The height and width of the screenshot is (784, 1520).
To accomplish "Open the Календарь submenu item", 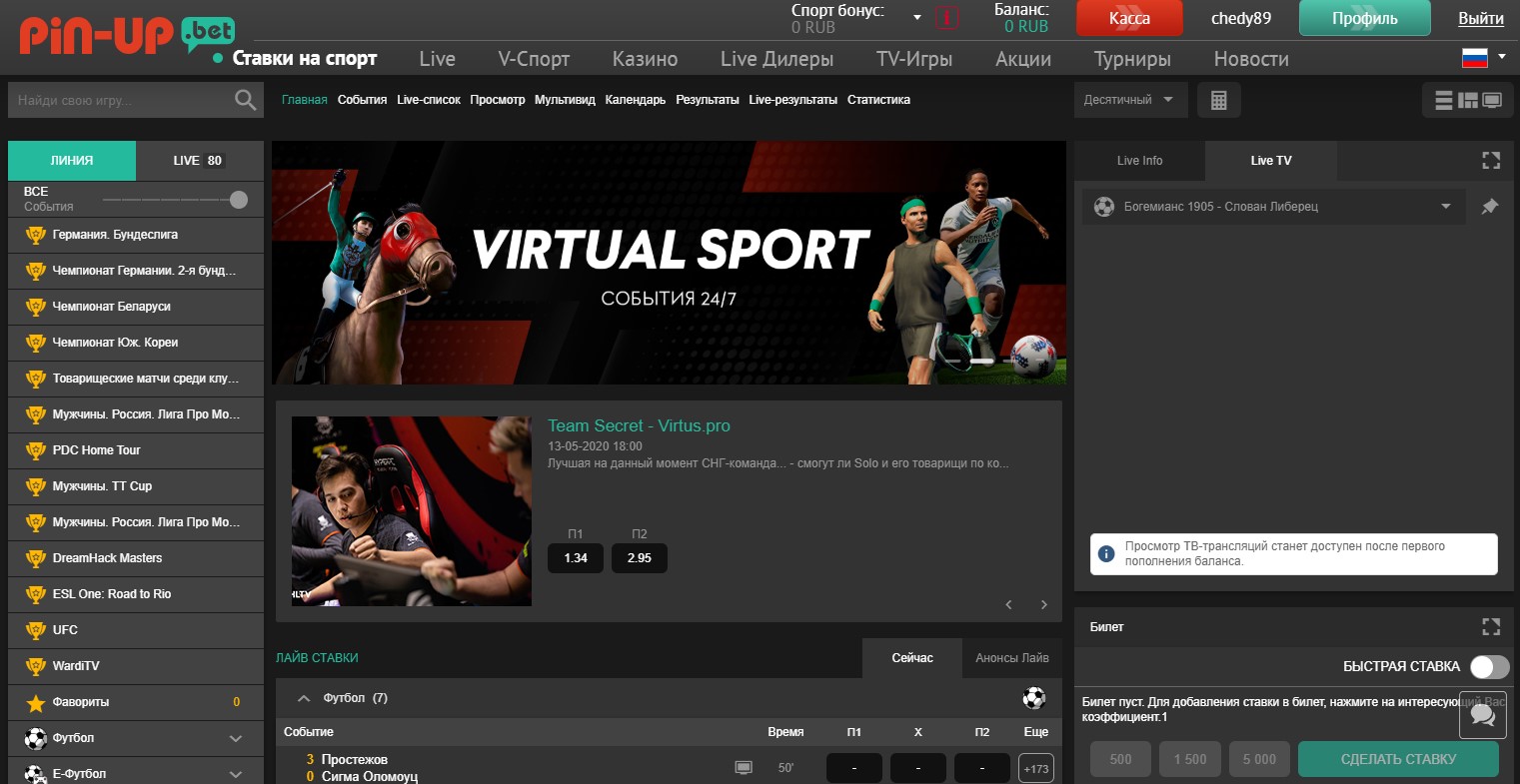I will pos(635,100).
